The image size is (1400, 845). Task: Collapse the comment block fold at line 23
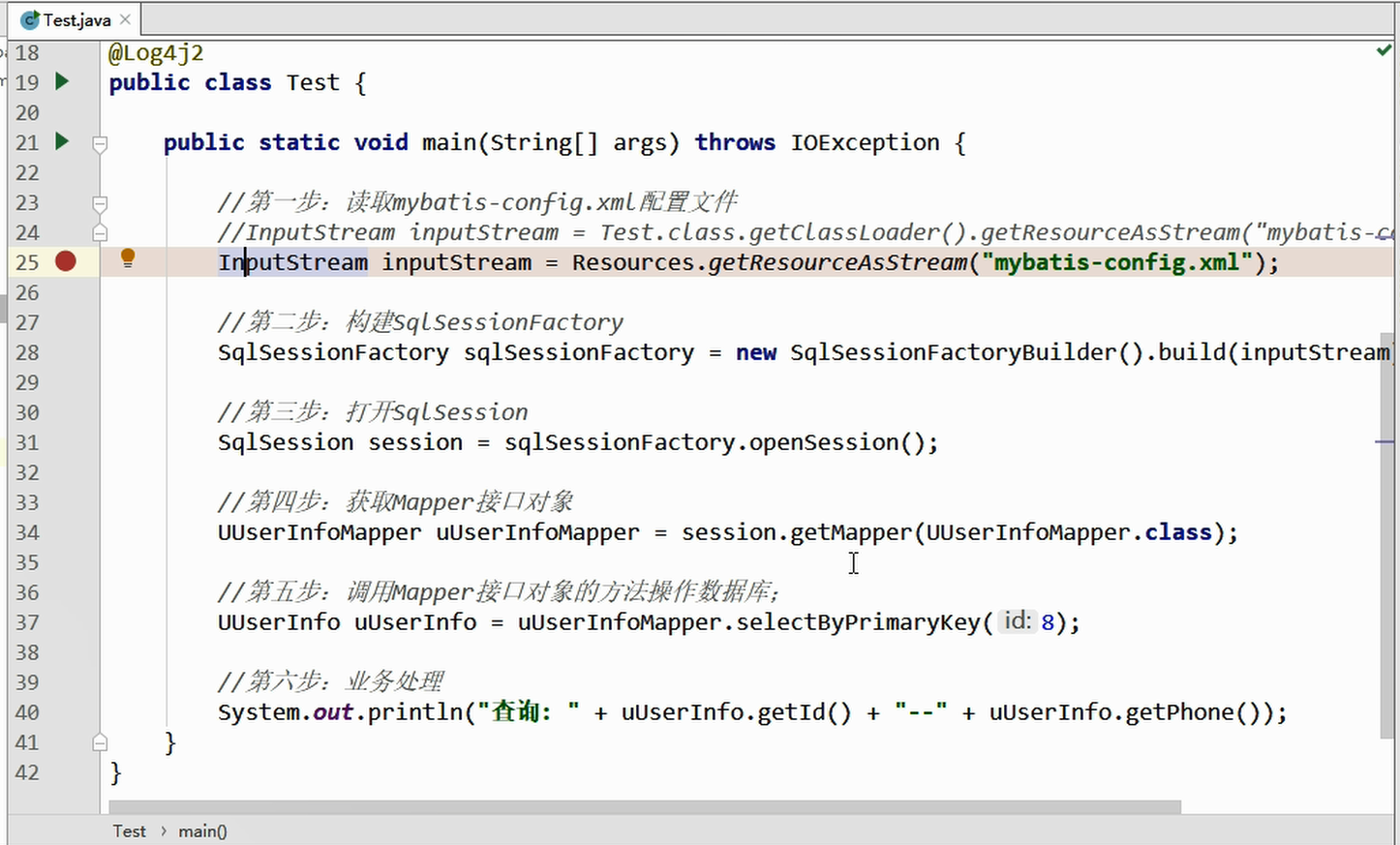[x=100, y=203]
